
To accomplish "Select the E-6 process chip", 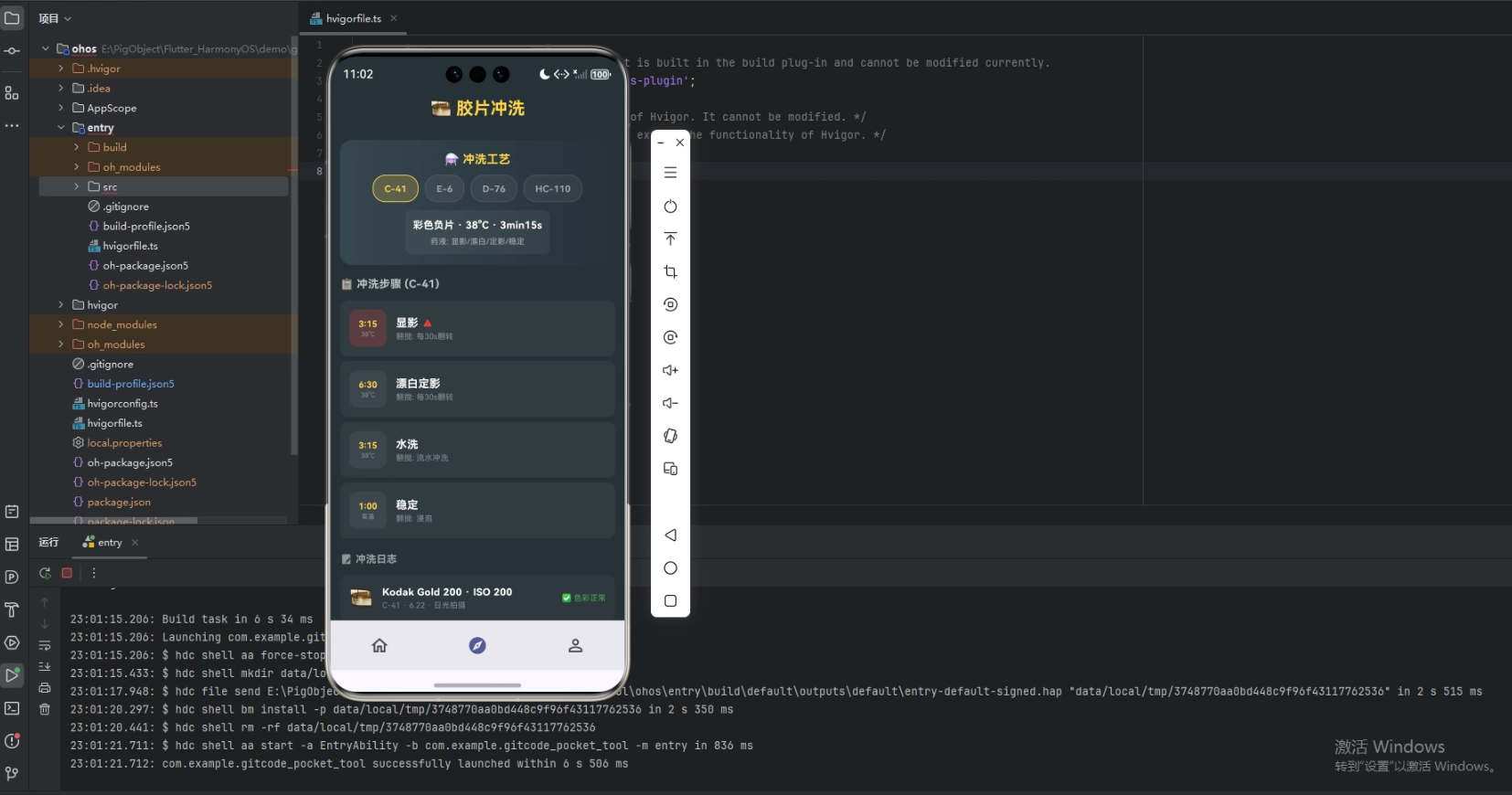I will pos(444,189).
